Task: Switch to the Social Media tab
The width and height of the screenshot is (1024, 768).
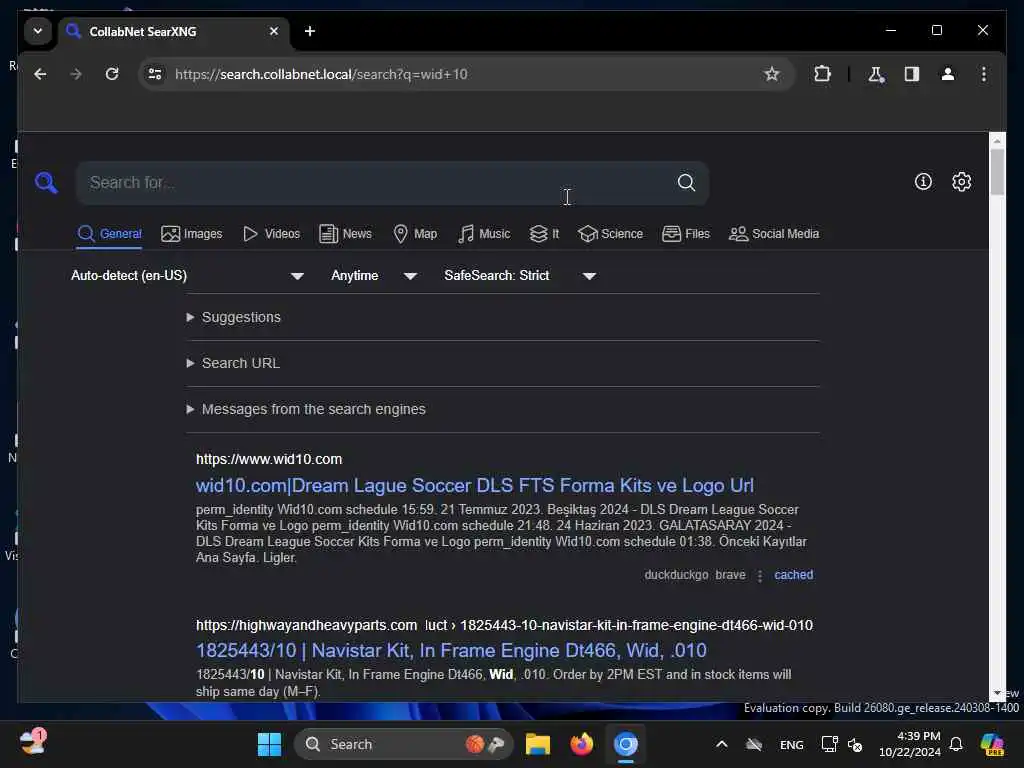Action: (x=773, y=234)
